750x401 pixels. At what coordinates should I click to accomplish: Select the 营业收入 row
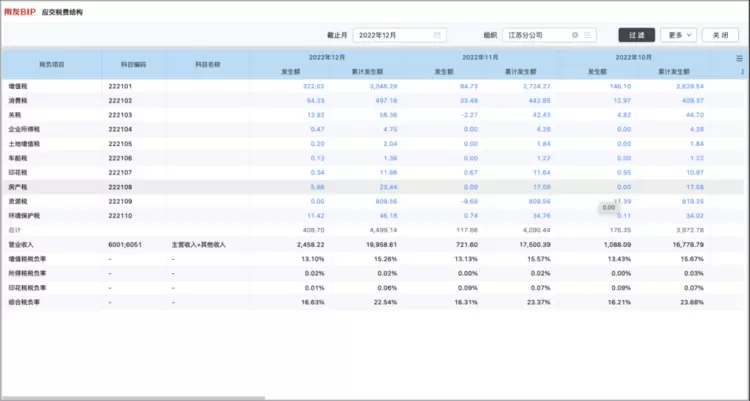[50, 244]
